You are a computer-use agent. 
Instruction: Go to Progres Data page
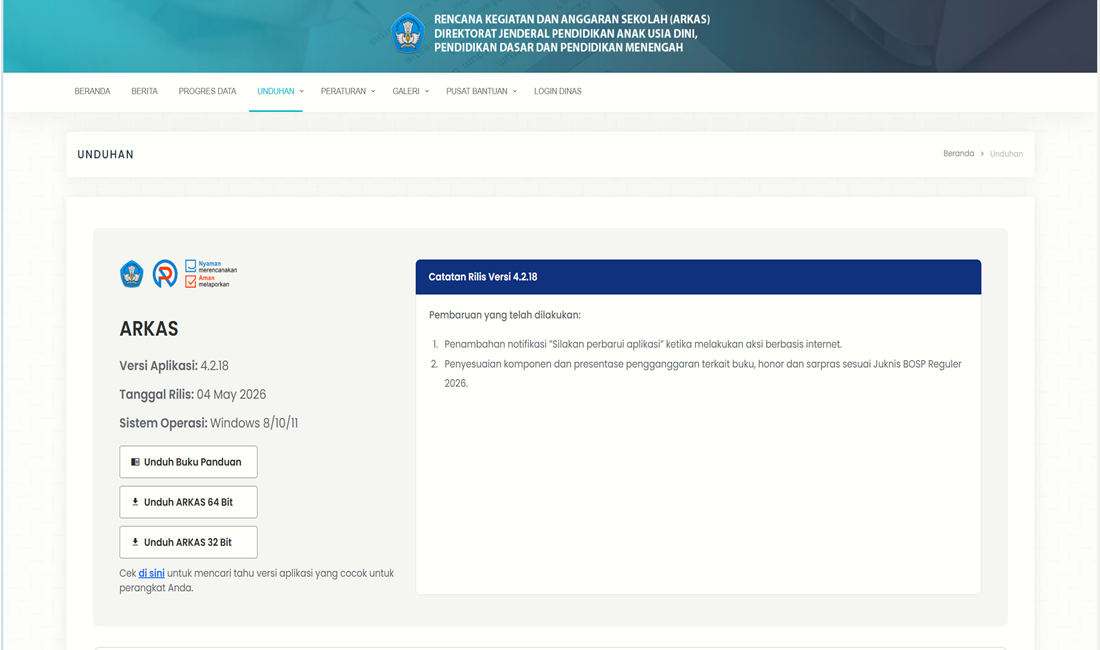(208, 91)
